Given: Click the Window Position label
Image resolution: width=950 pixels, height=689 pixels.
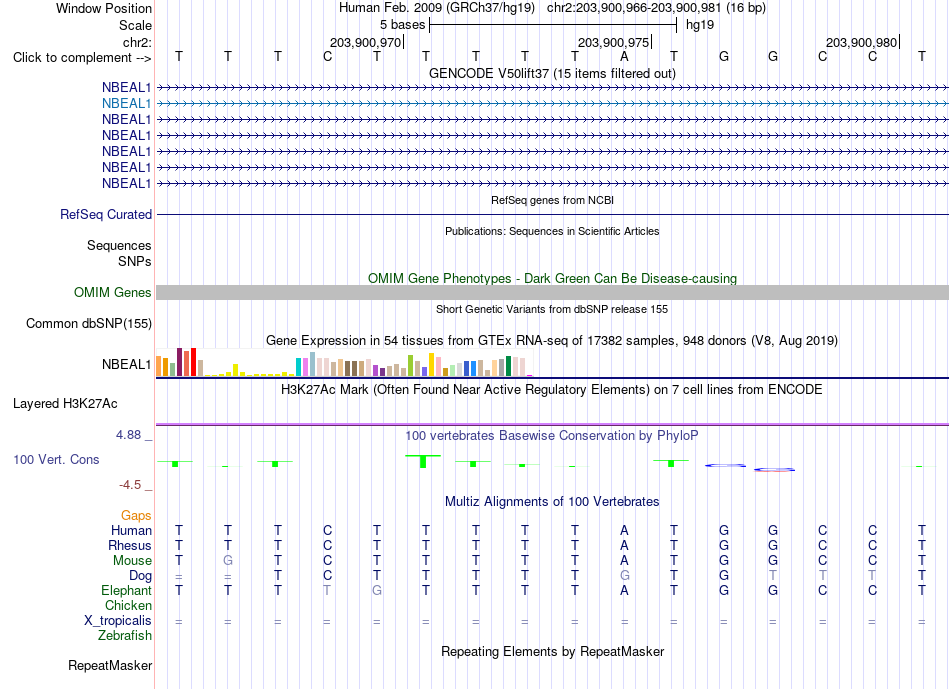Looking at the screenshot, I should tap(104, 8).
